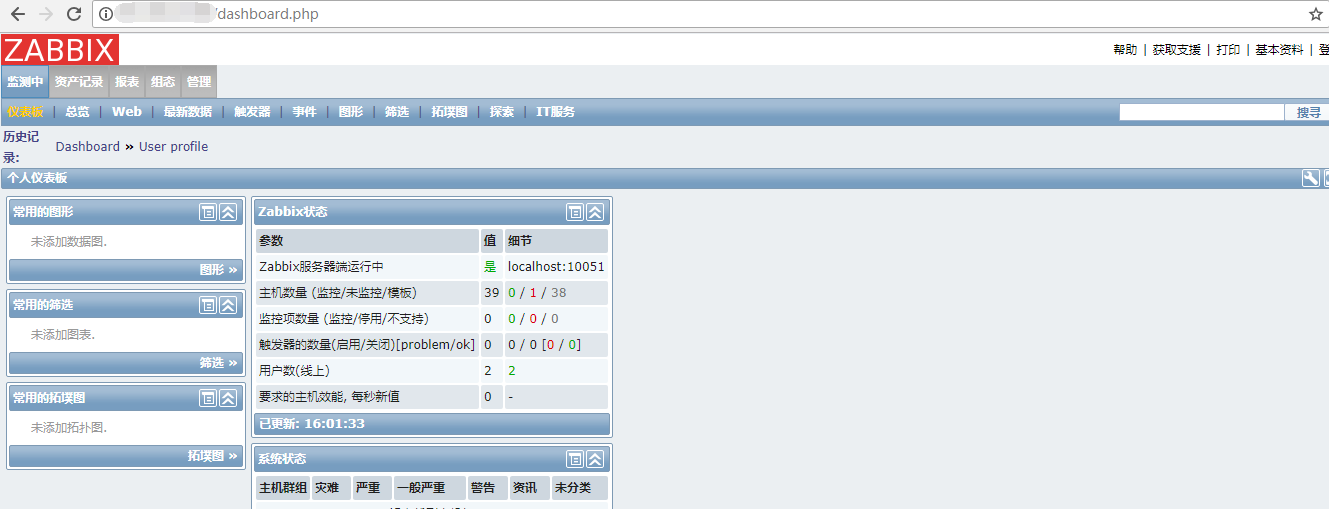This screenshot has height=509, width=1329.
Task: Click the 主机群组 column header
Action: [283, 488]
